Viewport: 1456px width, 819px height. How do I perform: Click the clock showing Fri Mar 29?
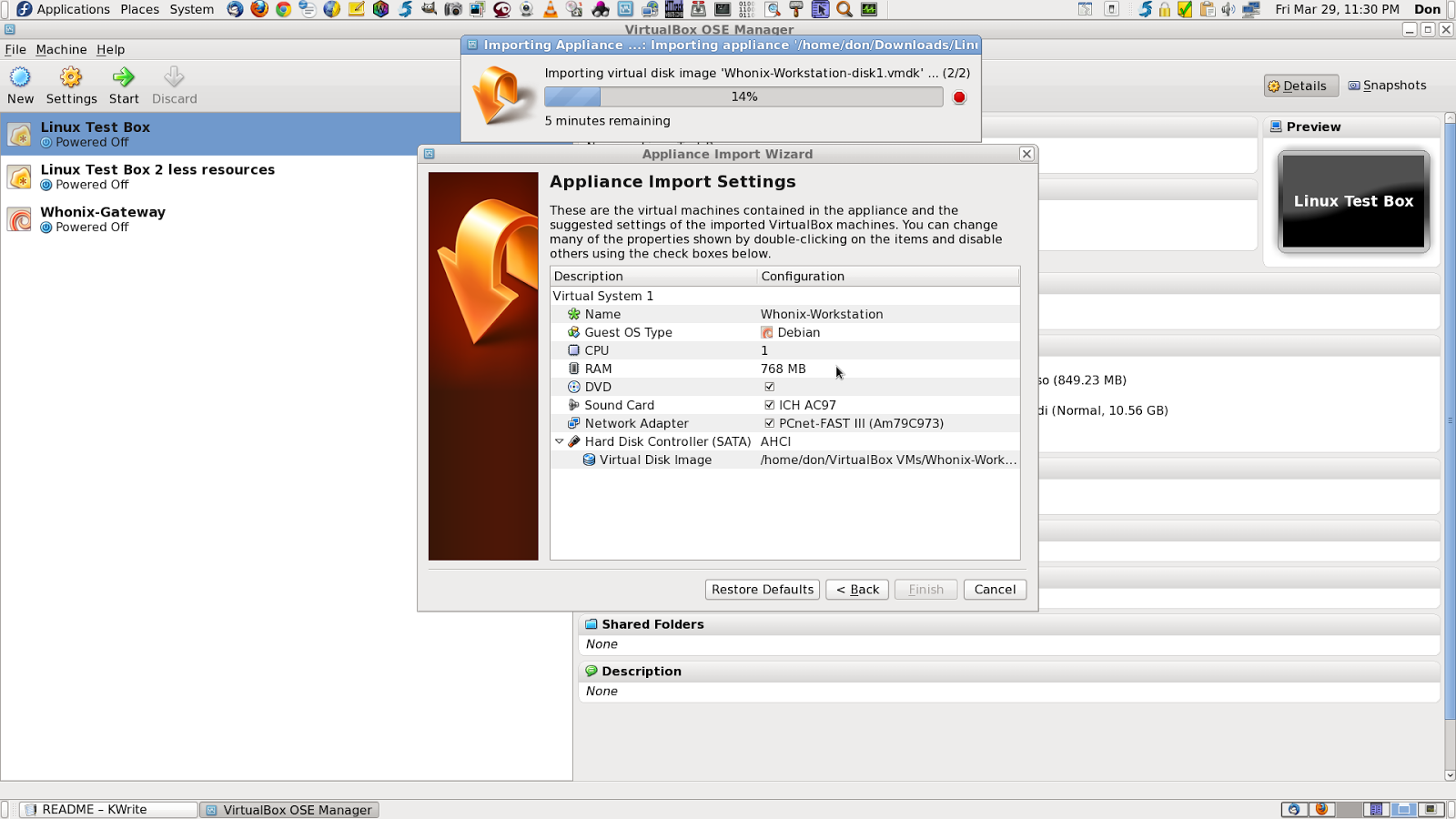pos(1337,9)
